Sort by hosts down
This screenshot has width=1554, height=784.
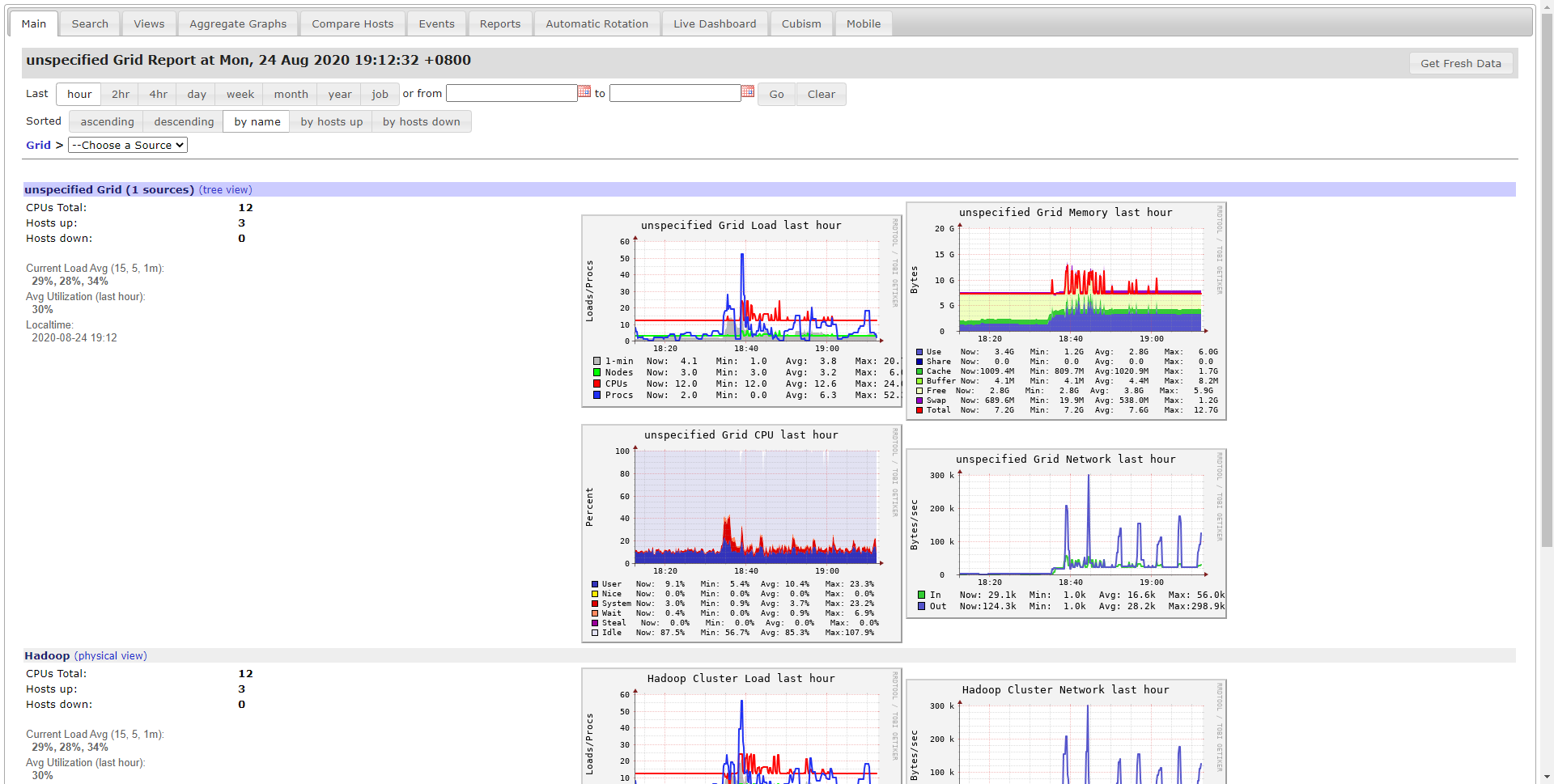[422, 122]
